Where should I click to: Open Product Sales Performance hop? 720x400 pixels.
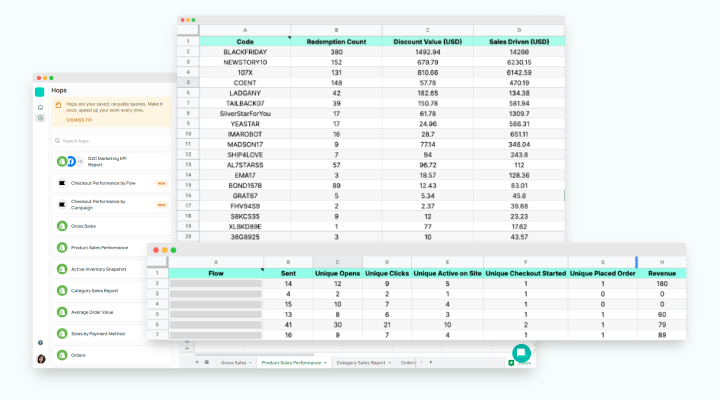coord(99,248)
